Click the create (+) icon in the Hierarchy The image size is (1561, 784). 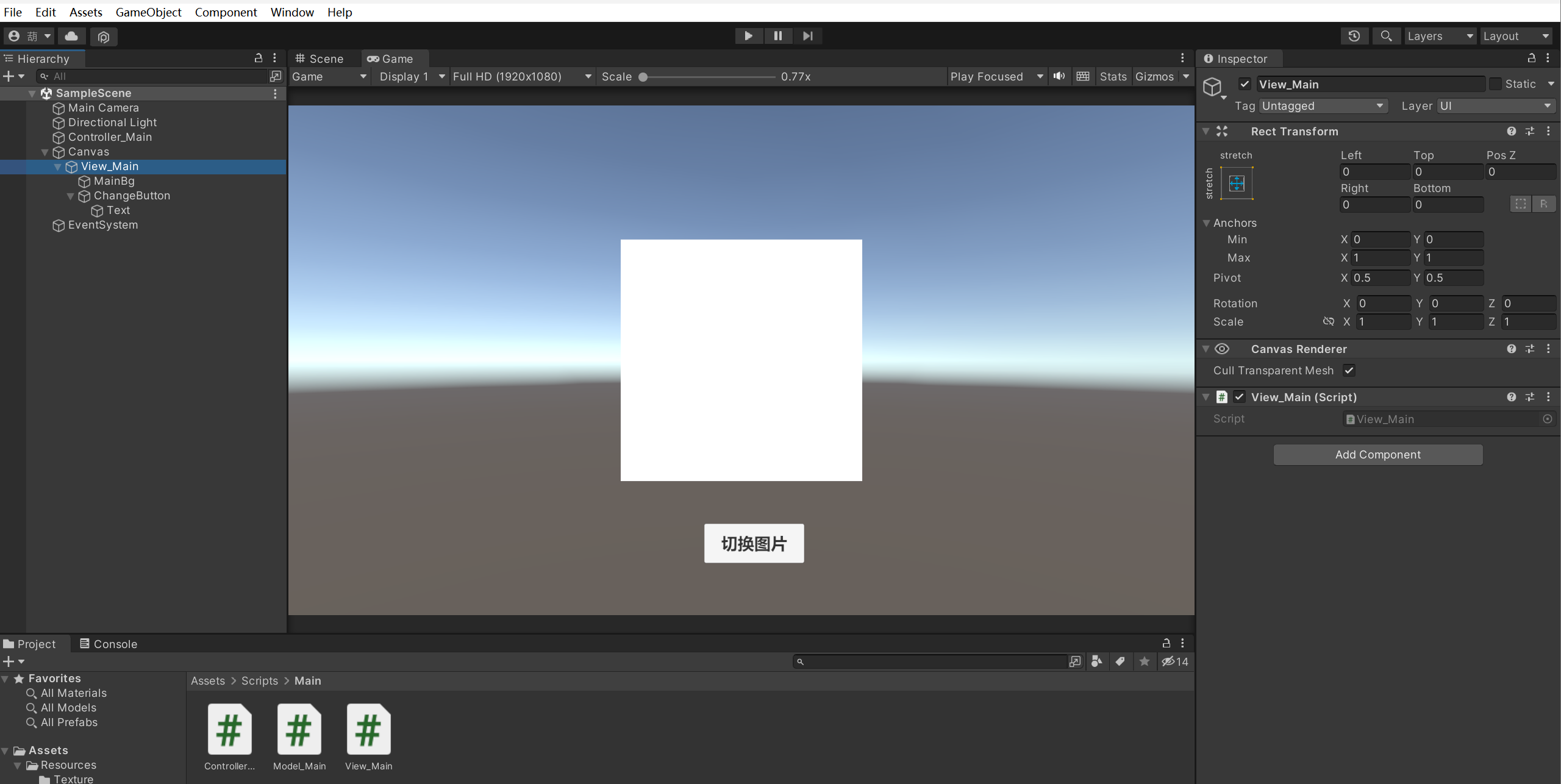tap(9, 76)
